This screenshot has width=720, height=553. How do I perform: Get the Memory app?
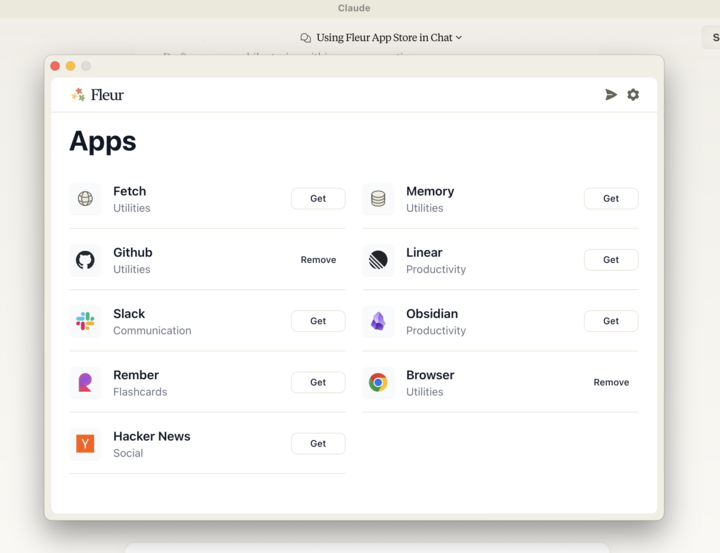611,198
